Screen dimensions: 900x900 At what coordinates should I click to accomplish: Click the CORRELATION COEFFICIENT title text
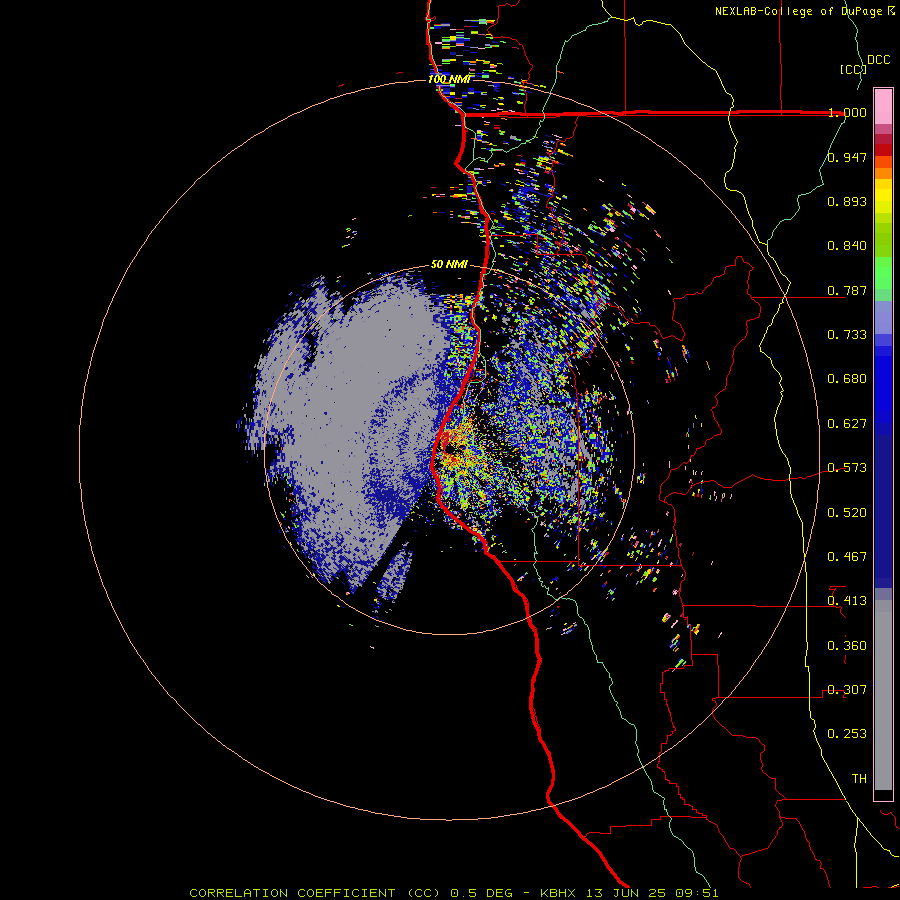point(293,893)
